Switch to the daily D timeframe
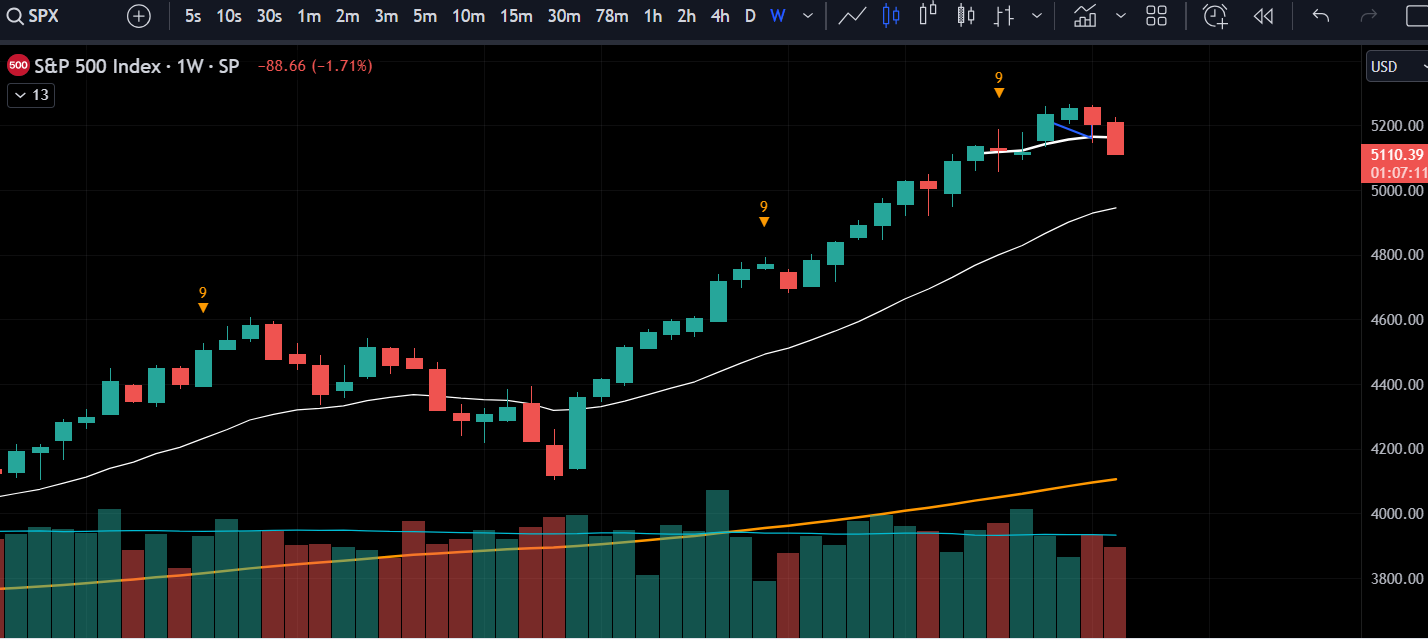The width and height of the screenshot is (1428, 639). pyautogui.click(x=750, y=16)
